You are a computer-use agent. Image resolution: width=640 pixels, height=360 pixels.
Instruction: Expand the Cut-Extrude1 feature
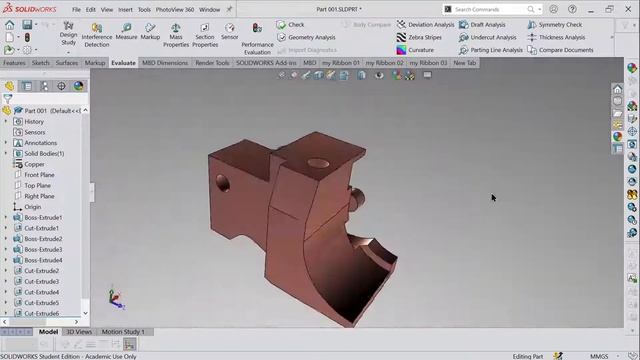pos(6,228)
